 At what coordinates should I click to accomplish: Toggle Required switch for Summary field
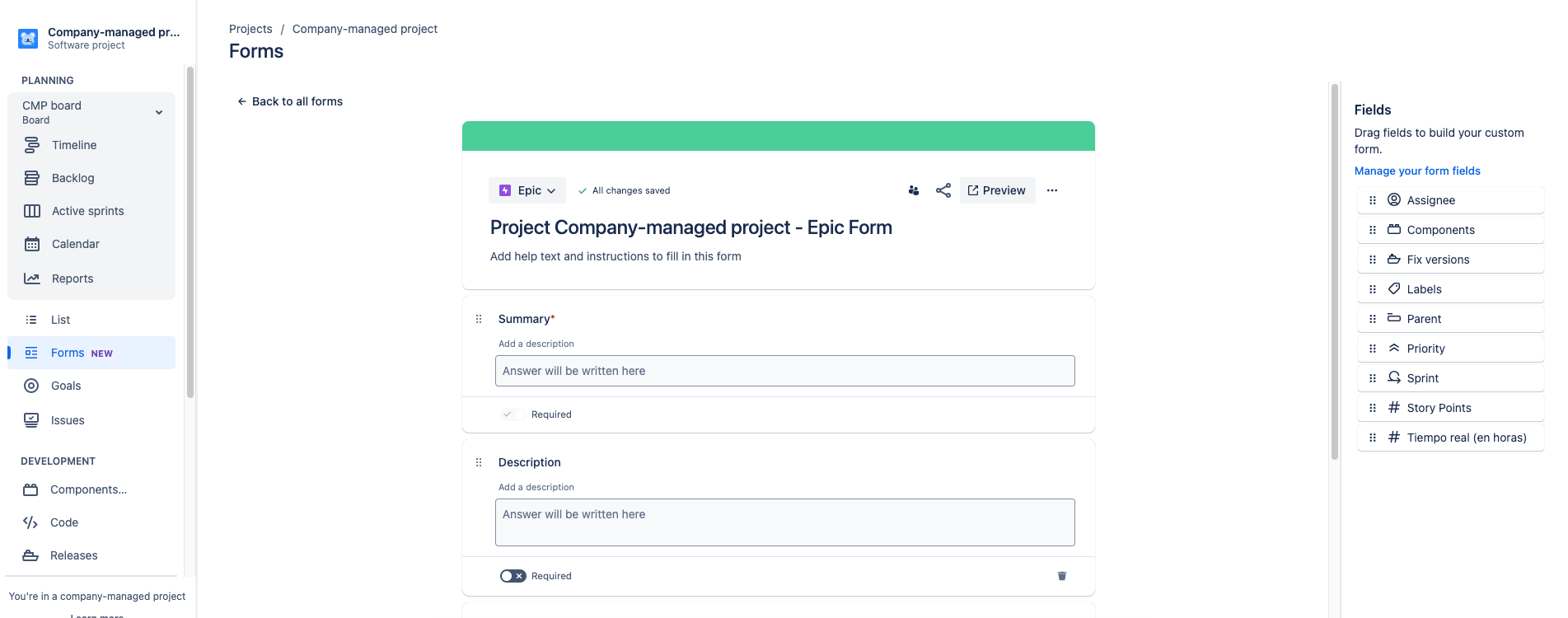point(513,414)
